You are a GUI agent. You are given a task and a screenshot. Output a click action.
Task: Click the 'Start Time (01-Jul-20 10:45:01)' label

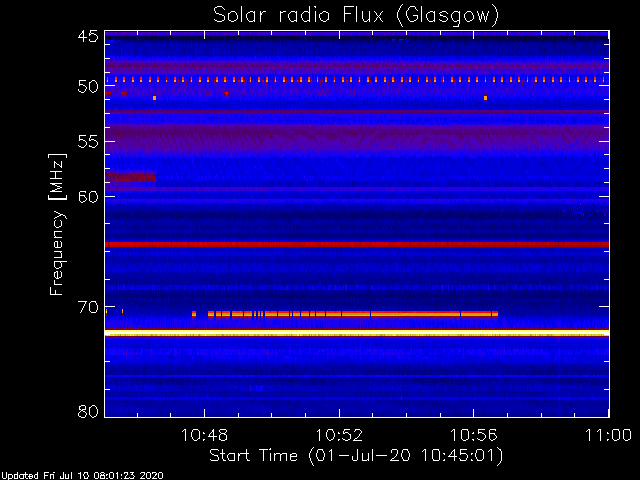tap(356, 456)
